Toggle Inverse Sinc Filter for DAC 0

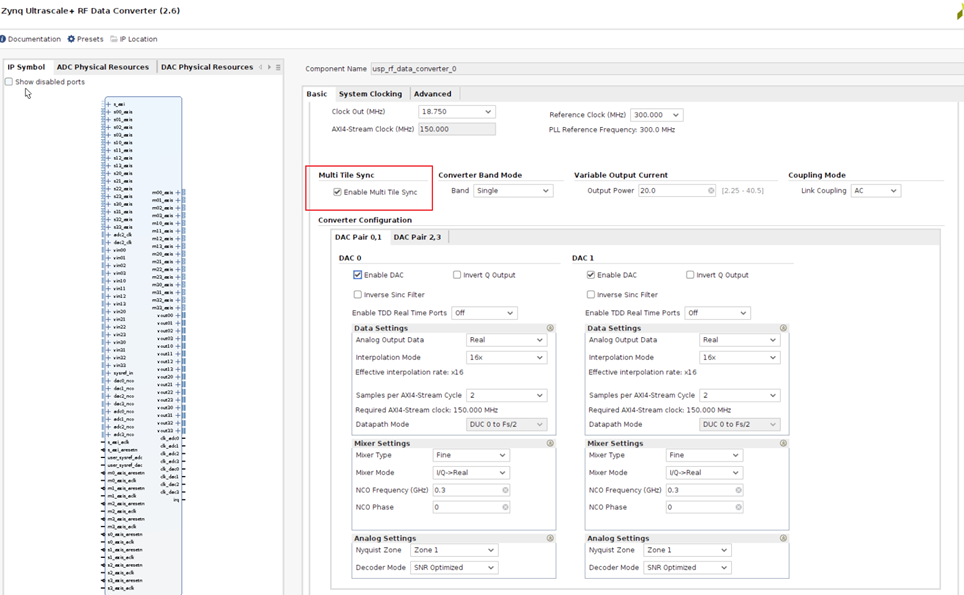[x=356, y=293]
